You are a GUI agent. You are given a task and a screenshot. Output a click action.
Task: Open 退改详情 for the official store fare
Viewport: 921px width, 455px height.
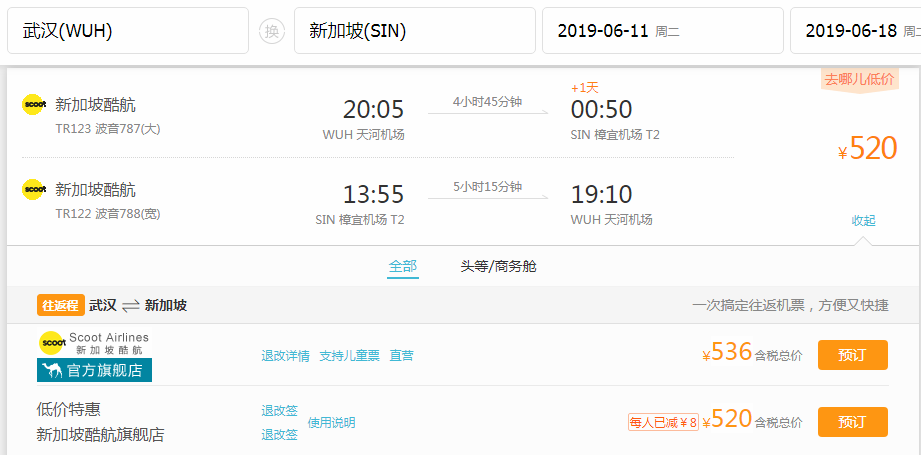coord(285,355)
